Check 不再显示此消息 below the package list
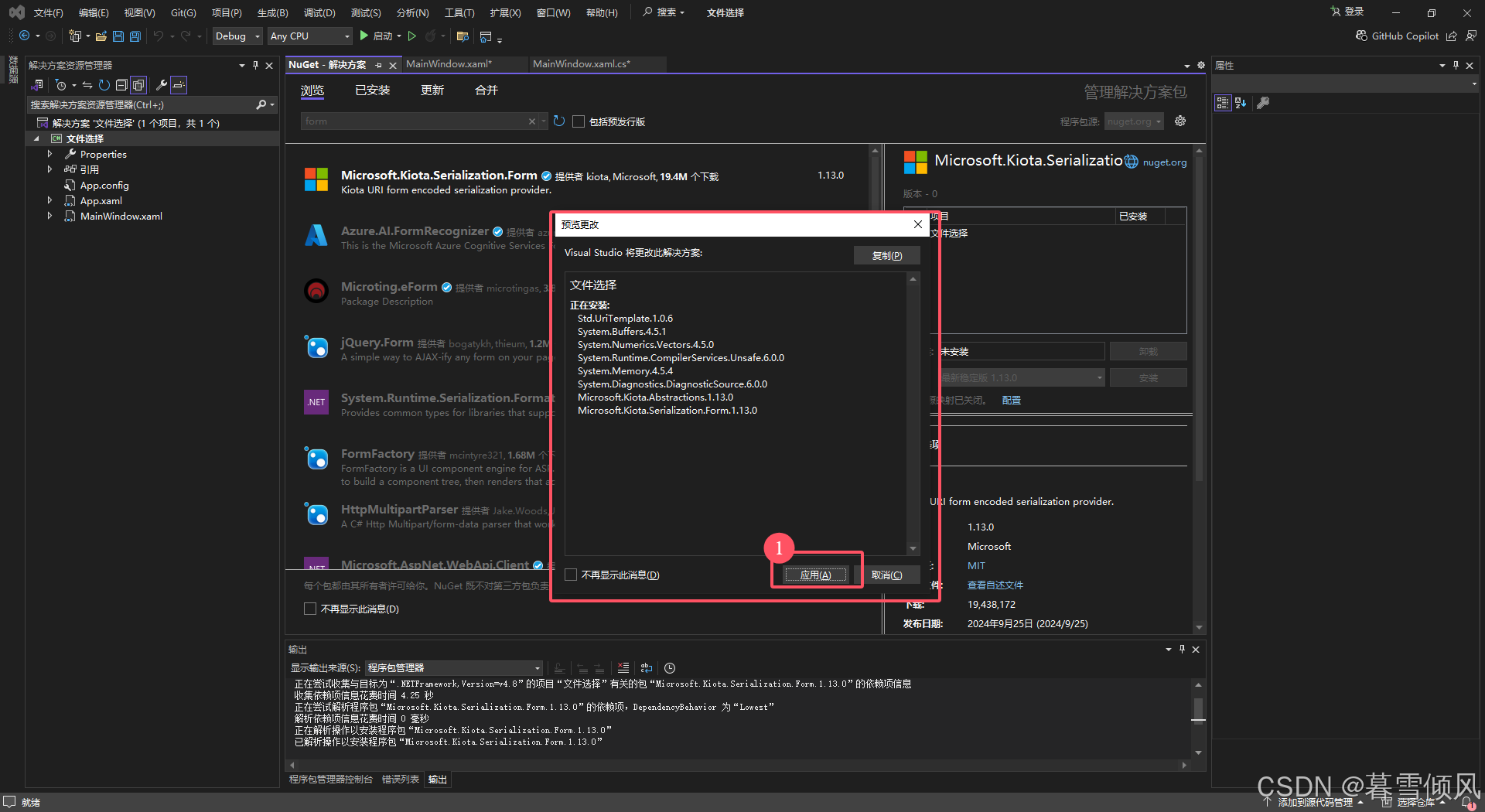Image resolution: width=1485 pixels, height=812 pixels. point(310,609)
